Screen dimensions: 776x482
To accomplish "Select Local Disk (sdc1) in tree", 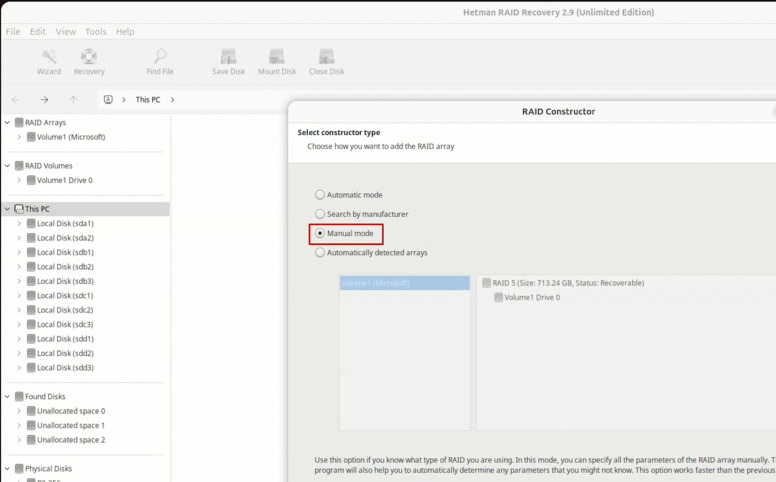I will coord(65,295).
